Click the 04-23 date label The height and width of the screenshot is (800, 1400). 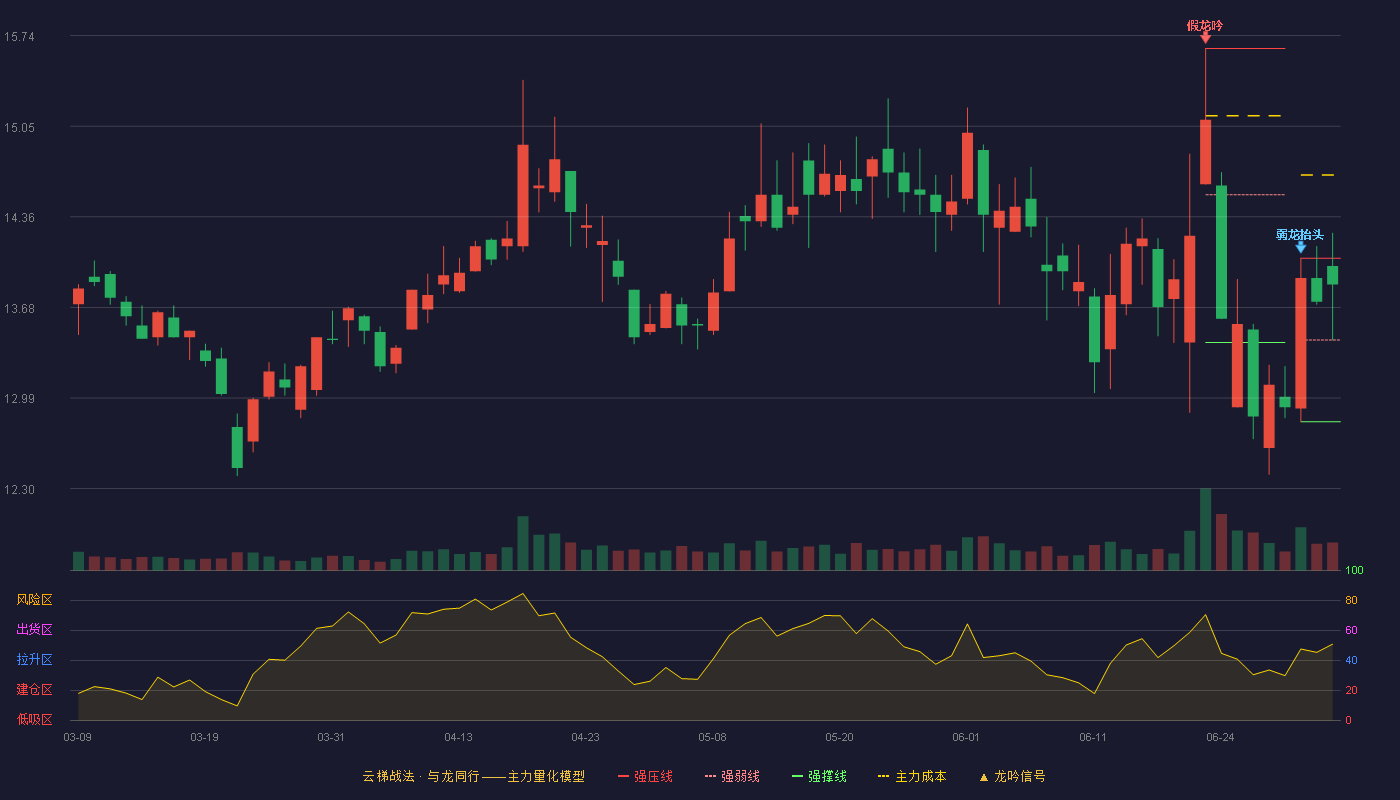(585, 737)
